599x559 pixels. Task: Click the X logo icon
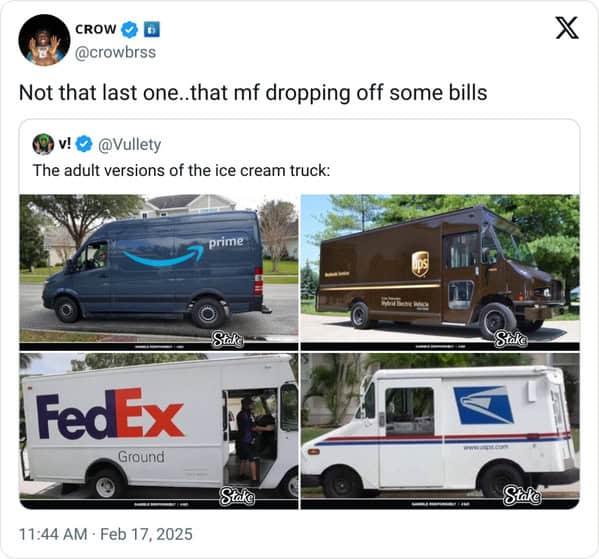point(567,28)
